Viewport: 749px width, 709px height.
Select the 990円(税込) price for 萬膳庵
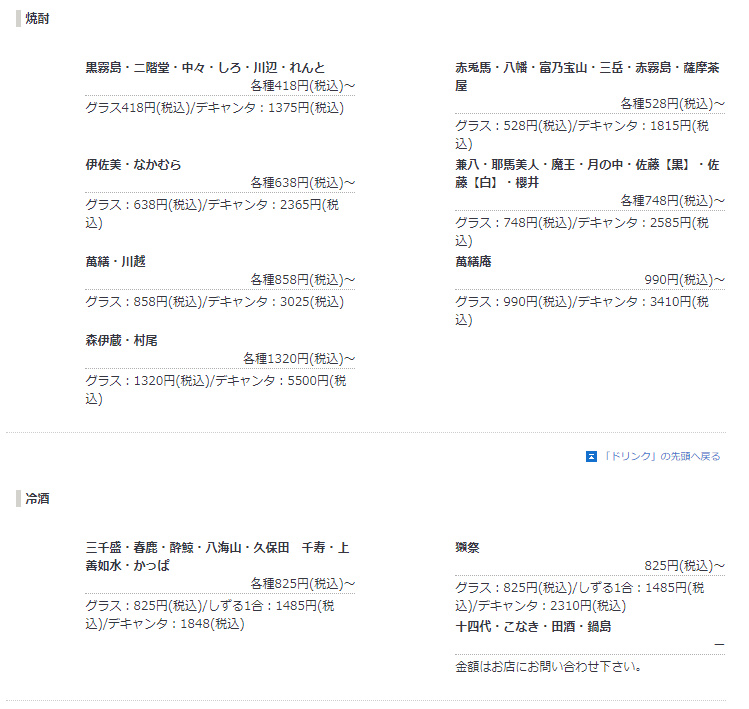pos(684,280)
